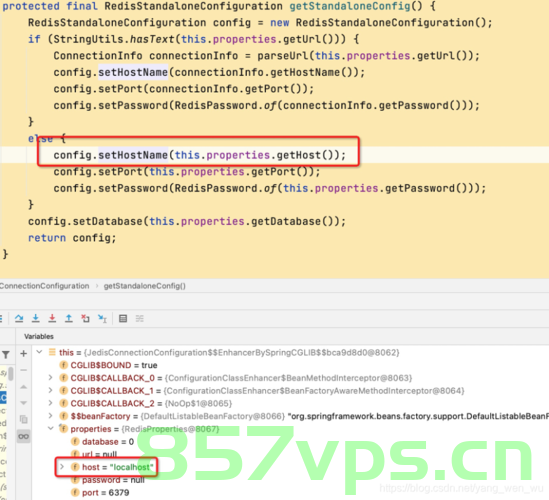The image size is (549, 500).
Task: Click the frames panel vertical scrollbar
Action: tap(11, 374)
